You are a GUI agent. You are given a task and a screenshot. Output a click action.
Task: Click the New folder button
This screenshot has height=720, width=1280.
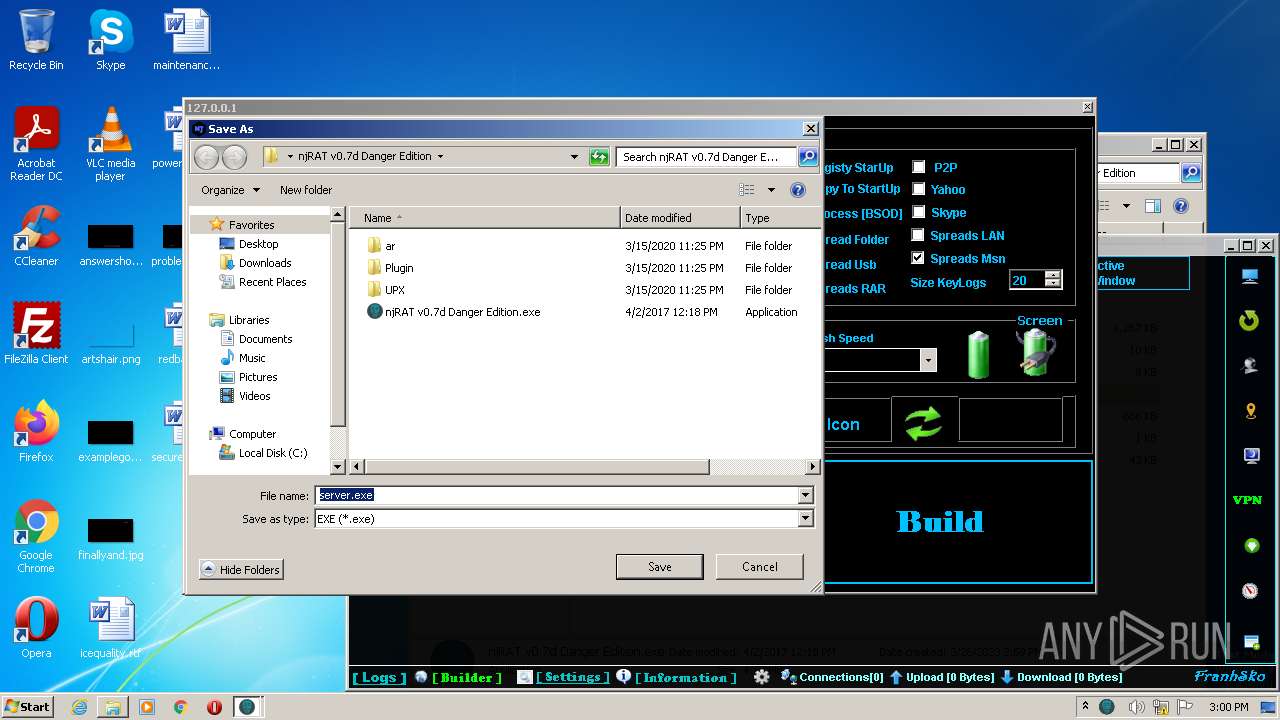click(x=306, y=190)
